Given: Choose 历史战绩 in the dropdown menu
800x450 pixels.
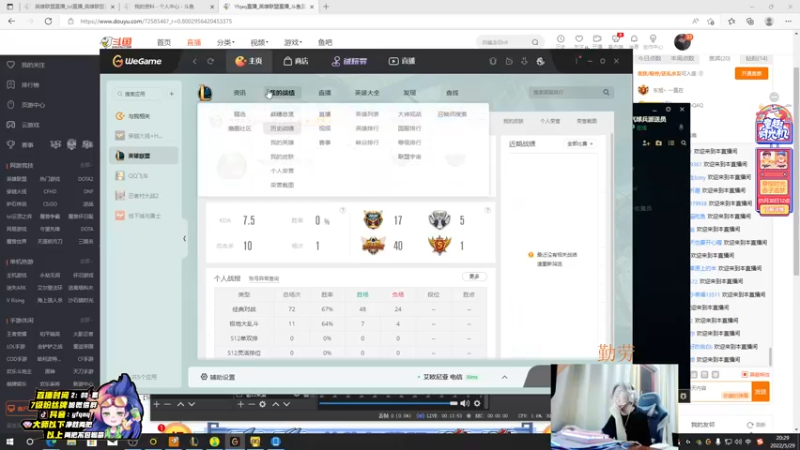Looking at the screenshot, I should tap(282, 129).
